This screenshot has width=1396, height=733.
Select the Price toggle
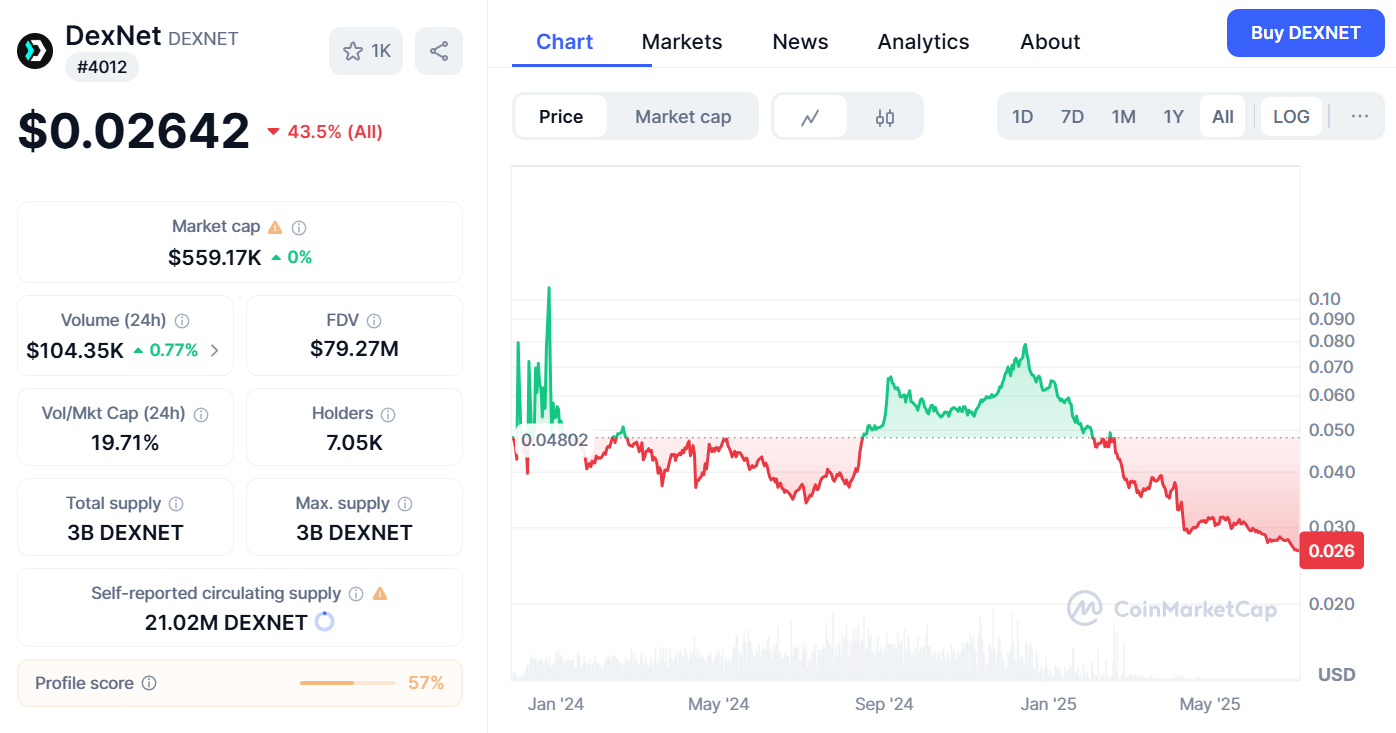click(x=561, y=117)
